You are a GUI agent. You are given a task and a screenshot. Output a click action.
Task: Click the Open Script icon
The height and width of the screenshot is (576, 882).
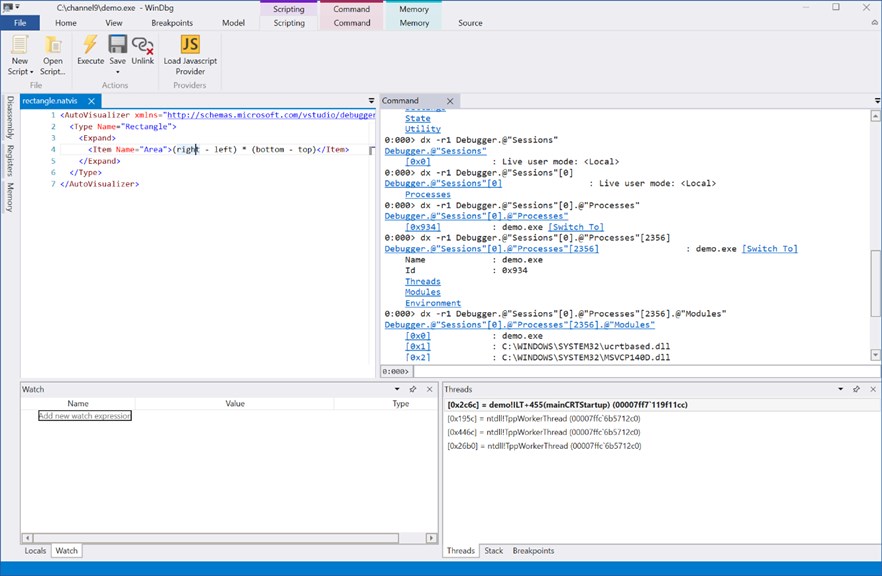(x=53, y=55)
